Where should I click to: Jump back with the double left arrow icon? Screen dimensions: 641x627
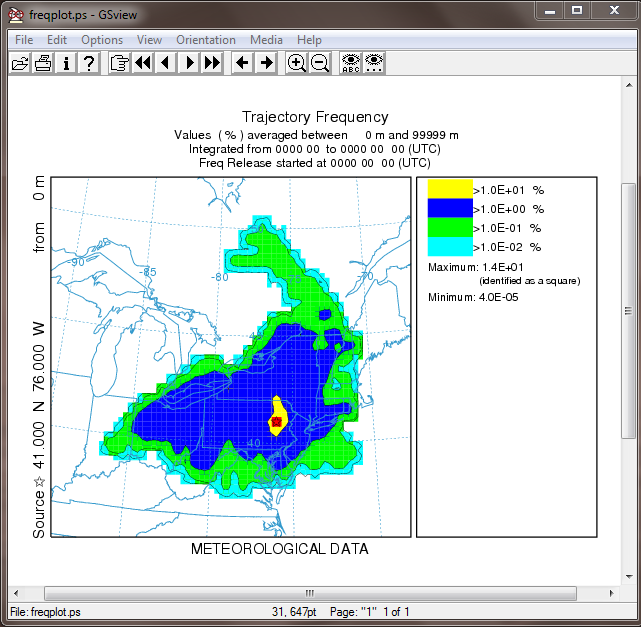143,63
